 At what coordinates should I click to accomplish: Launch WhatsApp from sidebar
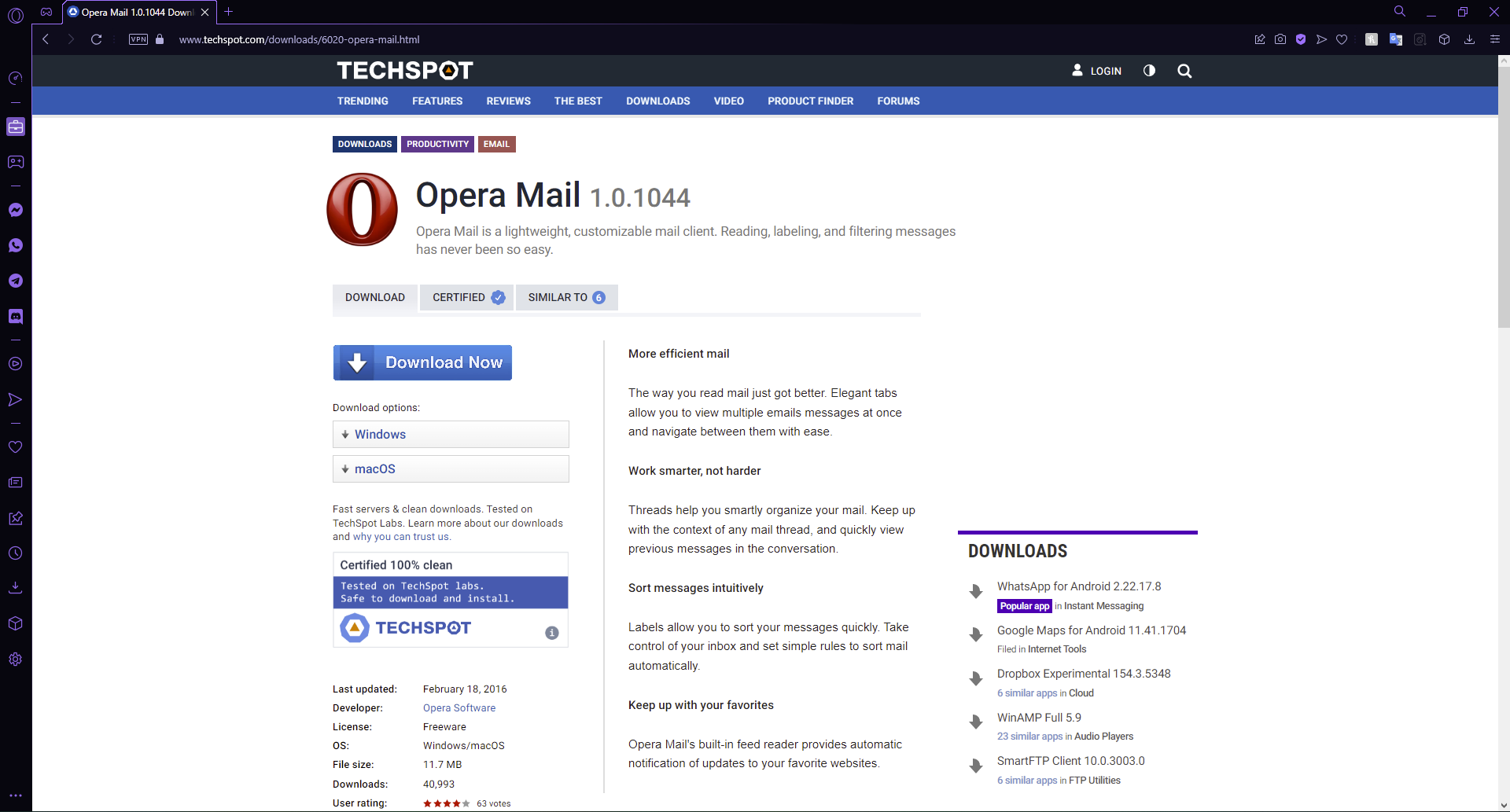[x=16, y=245]
